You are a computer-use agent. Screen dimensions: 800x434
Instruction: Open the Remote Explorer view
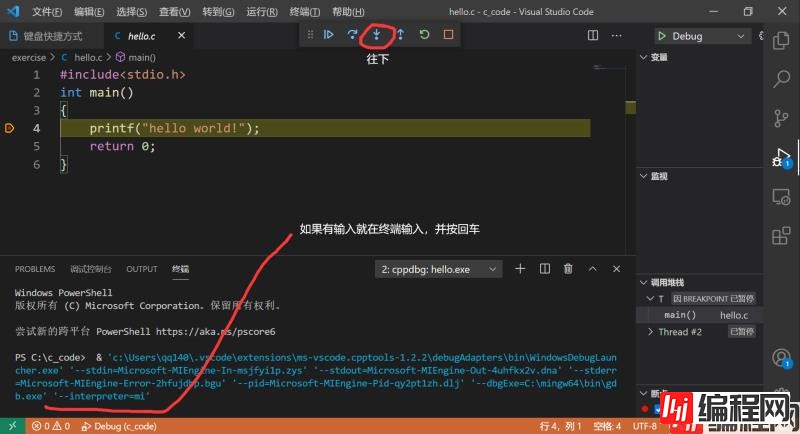781,197
